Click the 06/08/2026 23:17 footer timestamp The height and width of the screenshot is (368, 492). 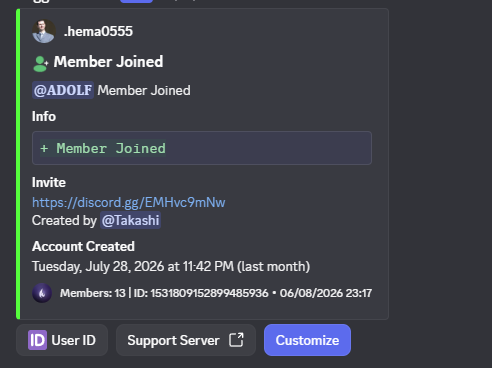click(x=326, y=293)
